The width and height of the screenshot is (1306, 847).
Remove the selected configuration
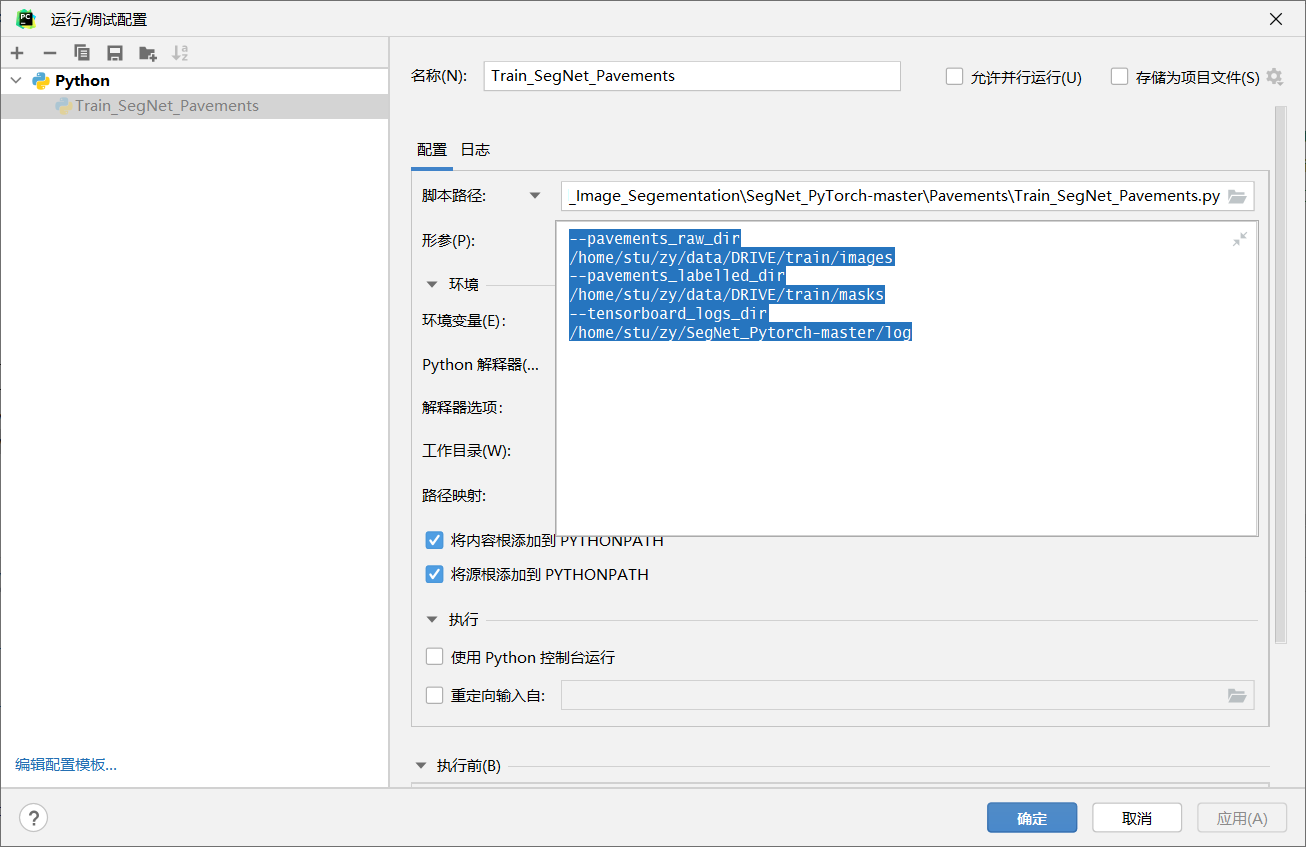[49, 52]
